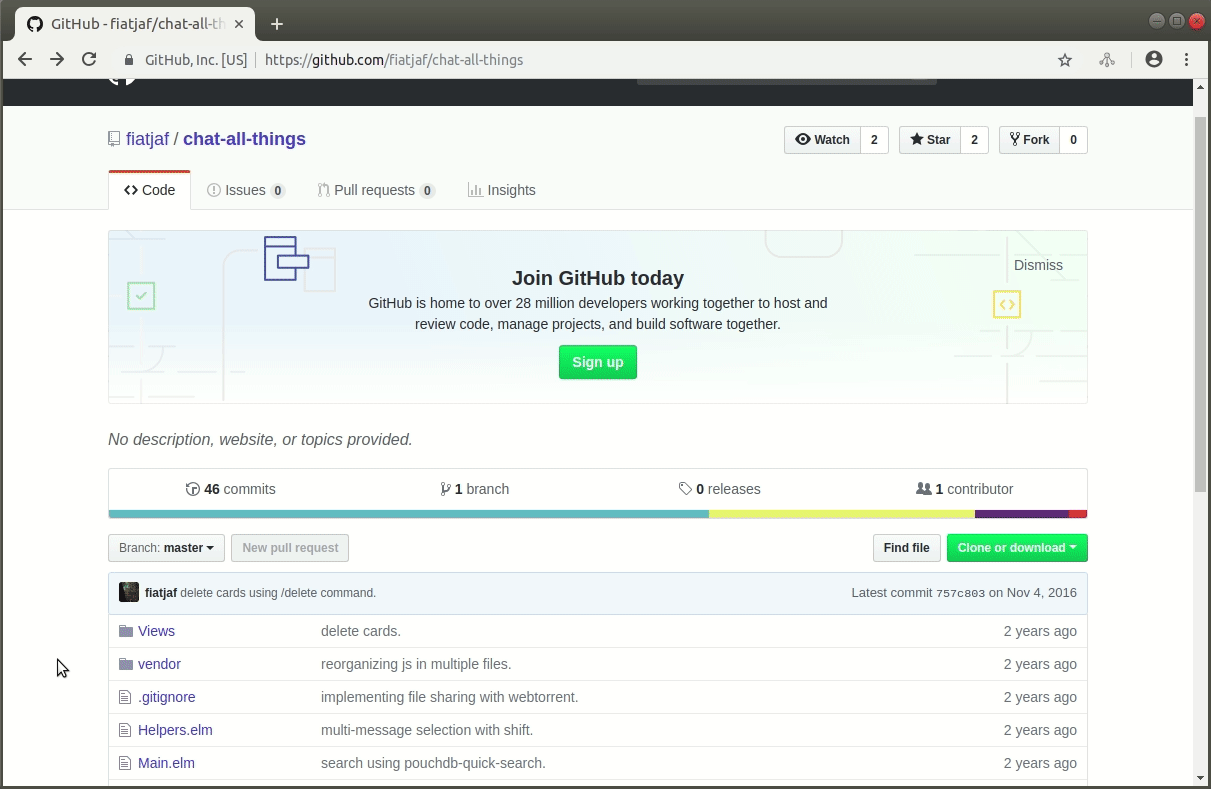
Task: Open the vendor folder
Action: pyautogui.click(x=159, y=664)
